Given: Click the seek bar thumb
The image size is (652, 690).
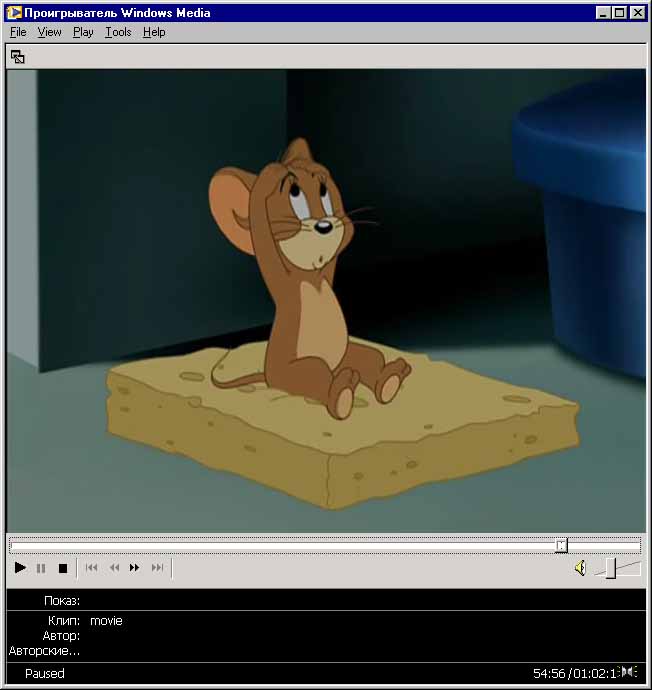Looking at the screenshot, I should click(561, 546).
